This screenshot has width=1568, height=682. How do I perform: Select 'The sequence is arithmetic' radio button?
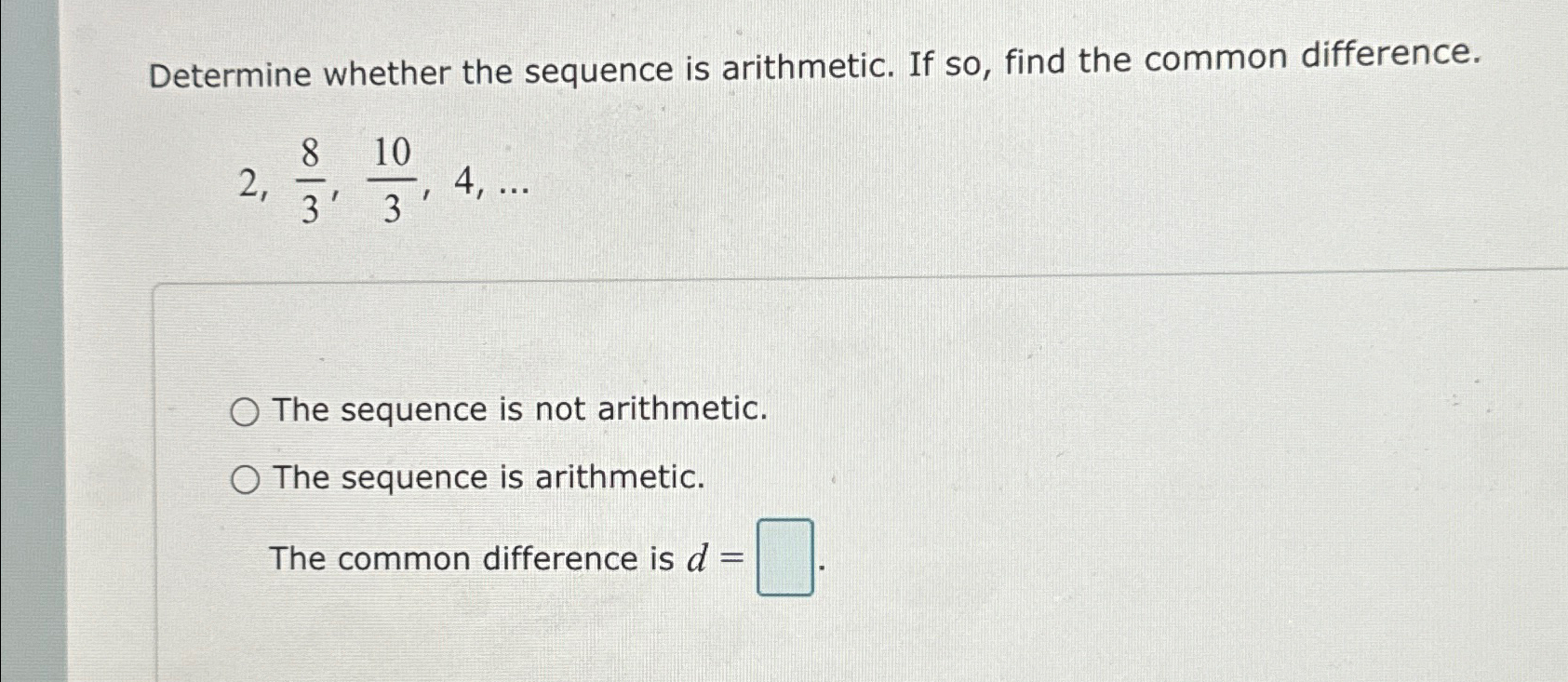245,480
